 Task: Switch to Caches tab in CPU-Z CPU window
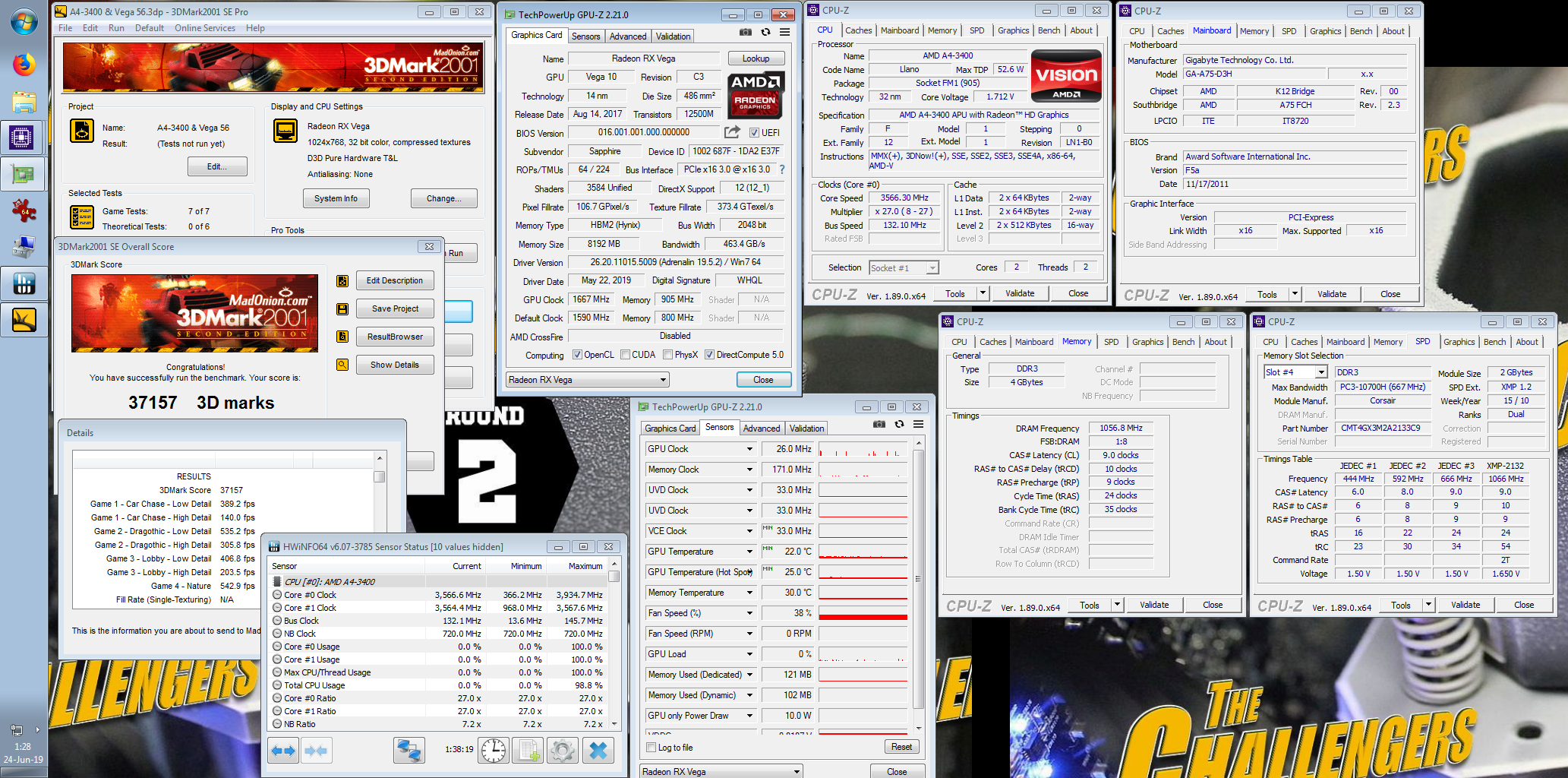pyautogui.click(x=858, y=30)
